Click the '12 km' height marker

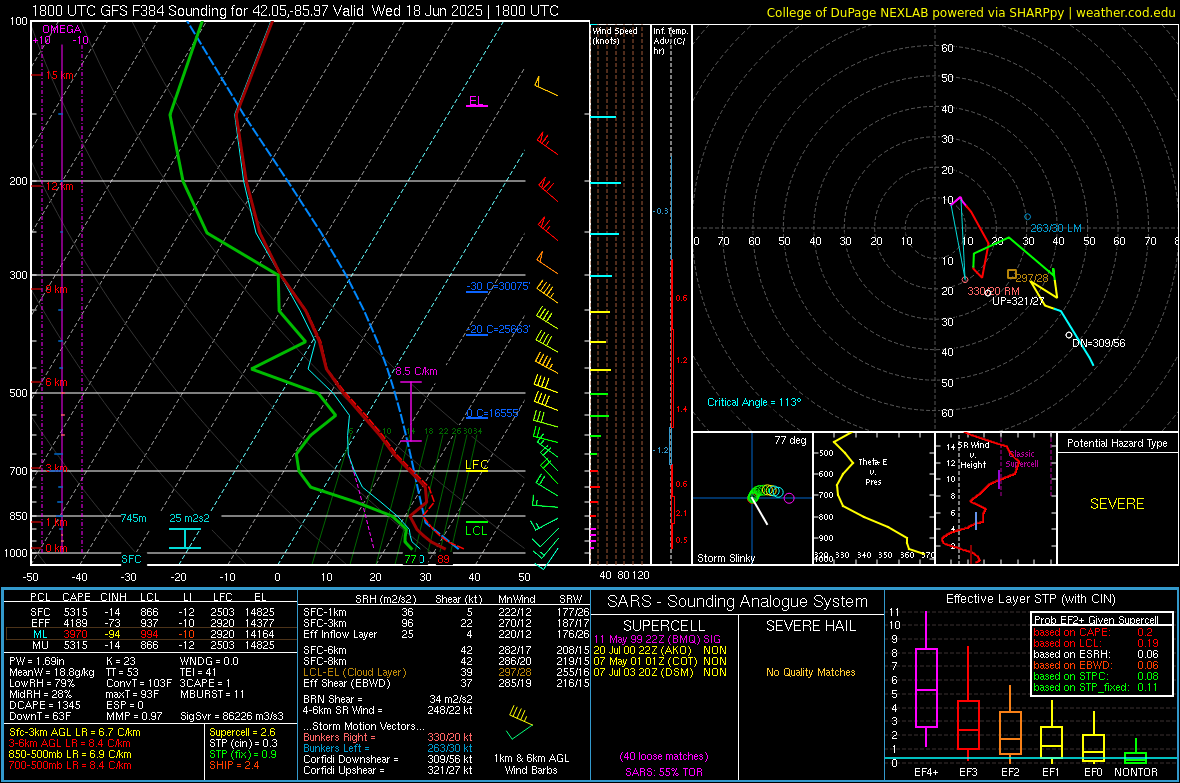click(x=60, y=186)
